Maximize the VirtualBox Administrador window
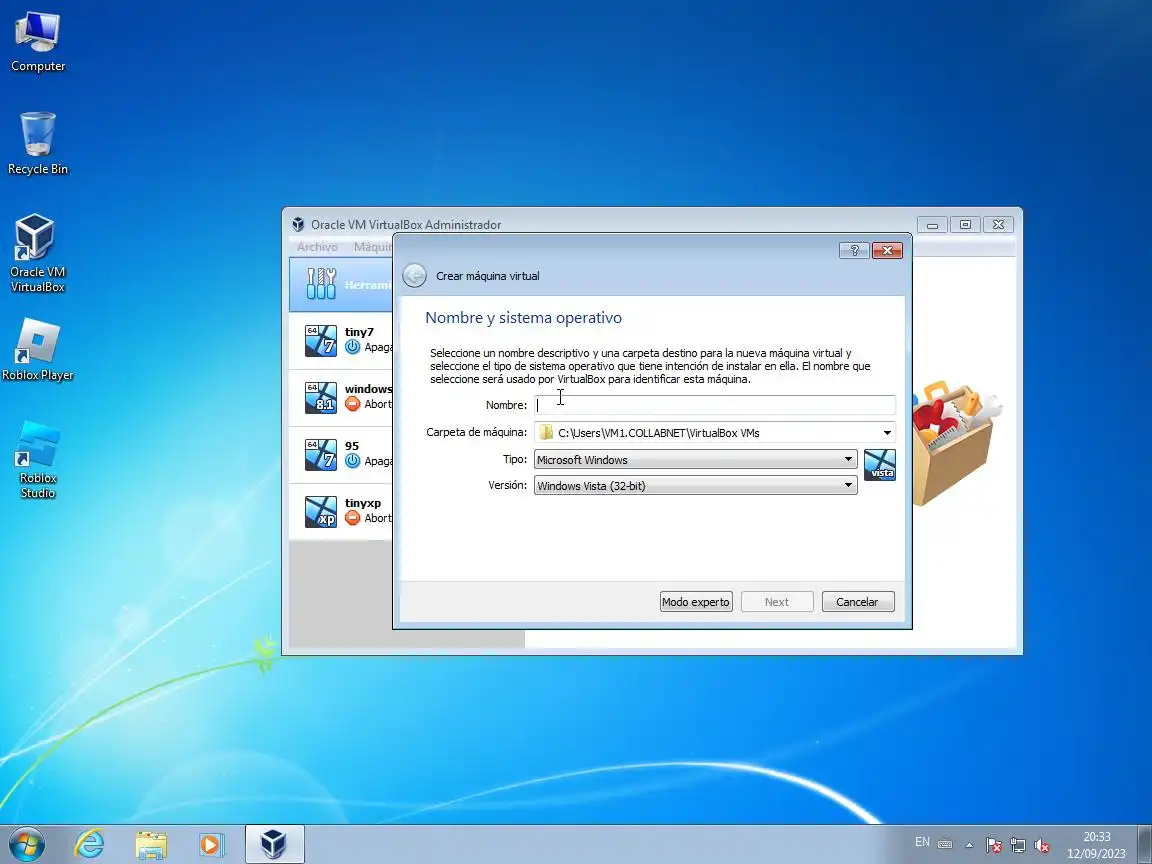The height and width of the screenshot is (864, 1152). coord(965,225)
